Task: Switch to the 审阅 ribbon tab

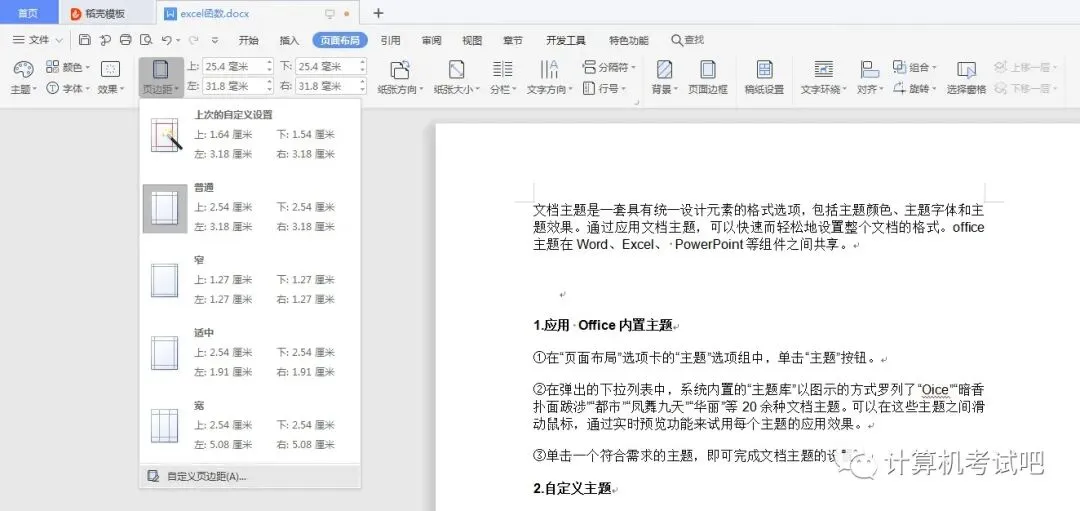Action: coord(432,40)
